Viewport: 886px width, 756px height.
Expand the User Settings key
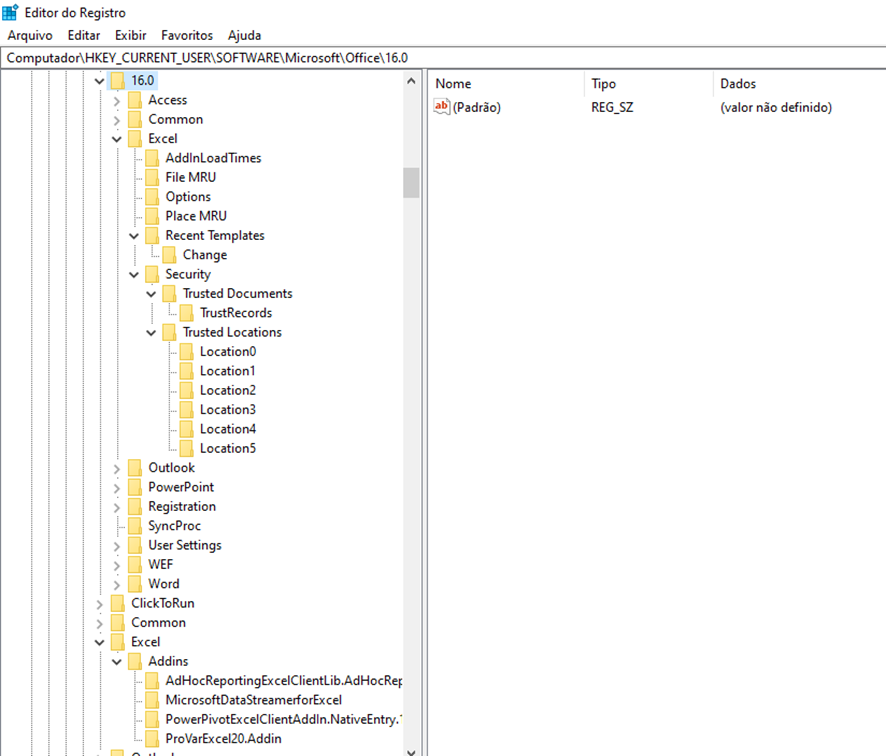[116, 546]
